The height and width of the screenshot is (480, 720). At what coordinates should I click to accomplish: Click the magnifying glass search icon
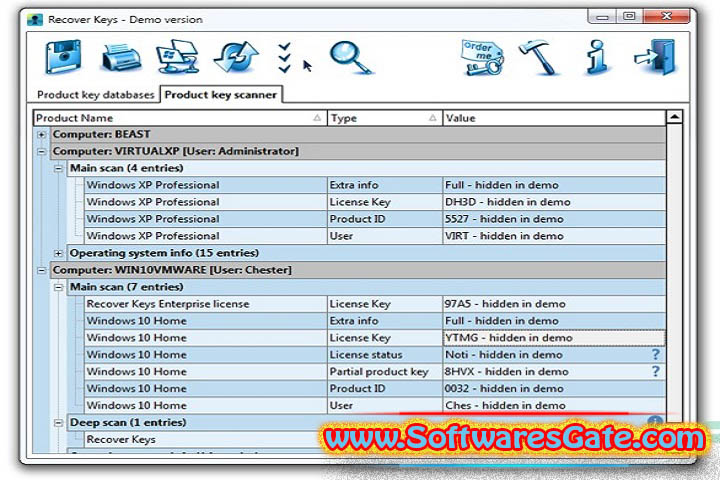coord(350,57)
